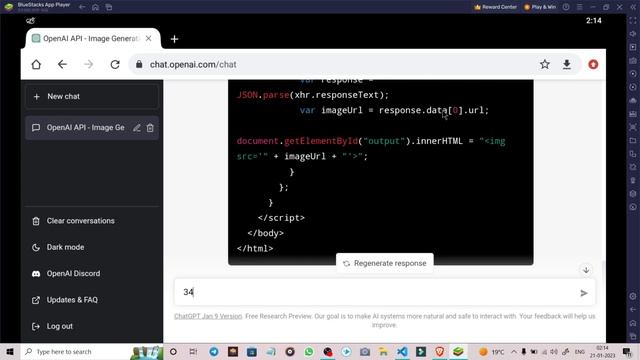Show hidden system tray icons
Image resolution: width=640 pixels, height=360 pixels.
[x=514, y=352]
